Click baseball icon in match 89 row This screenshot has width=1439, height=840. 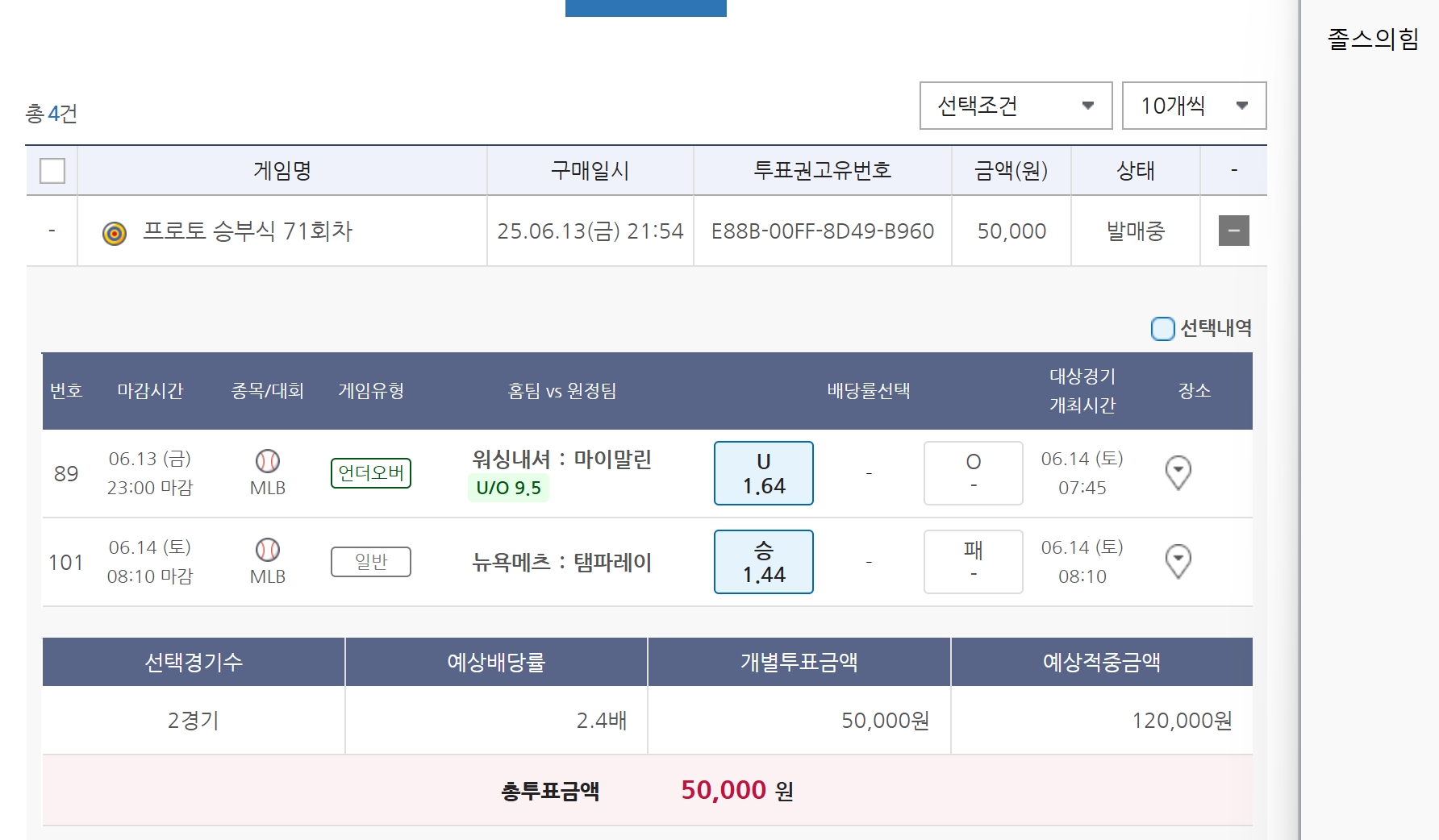click(268, 461)
